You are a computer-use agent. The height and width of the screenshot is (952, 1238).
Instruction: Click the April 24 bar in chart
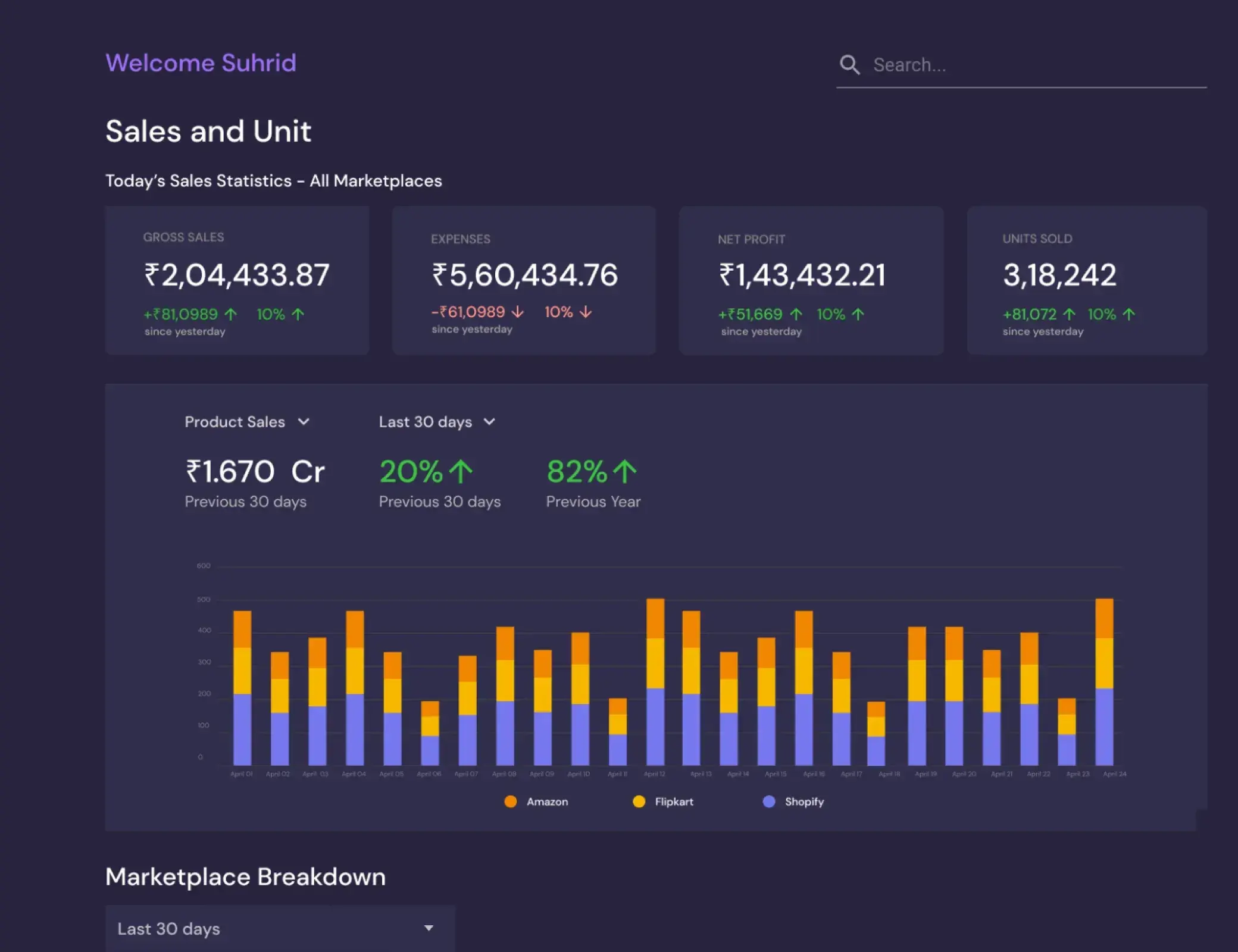click(x=1105, y=682)
